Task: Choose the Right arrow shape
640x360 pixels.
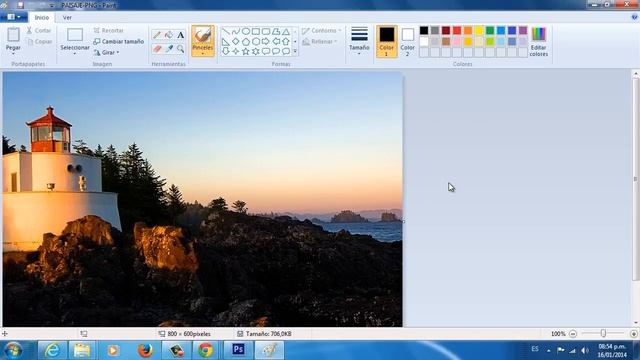Action: tap(266, 41)
